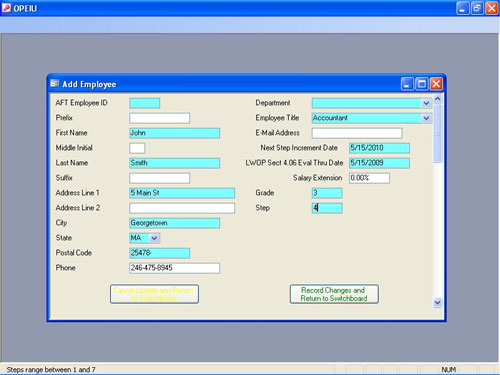Image resolution: width=500 pixels, height=375 pixels.
Task: Click the form icon beside Add Employee title
Action: point(55,84)
